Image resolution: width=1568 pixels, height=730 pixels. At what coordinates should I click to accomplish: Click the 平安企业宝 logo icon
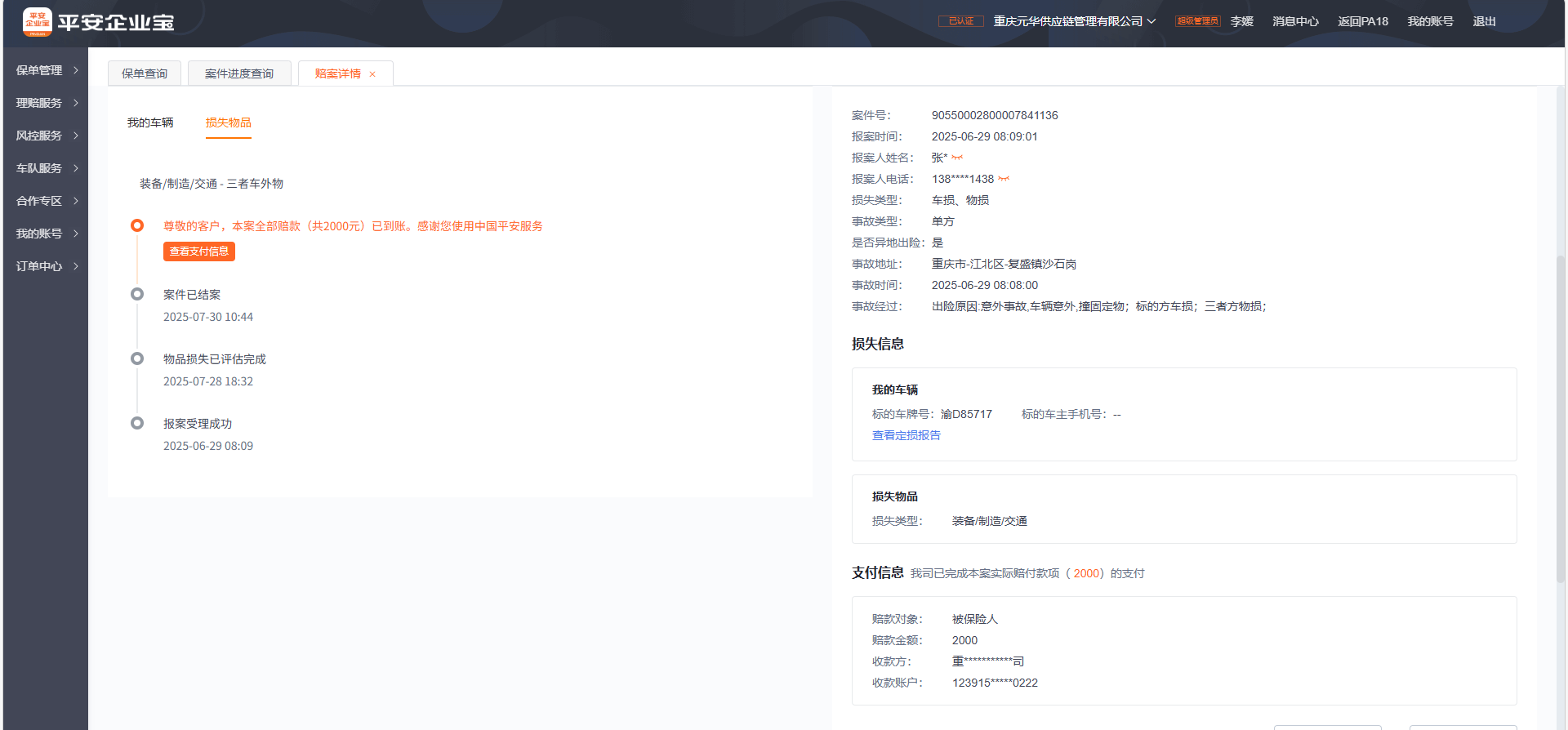(x=37, y=22)
